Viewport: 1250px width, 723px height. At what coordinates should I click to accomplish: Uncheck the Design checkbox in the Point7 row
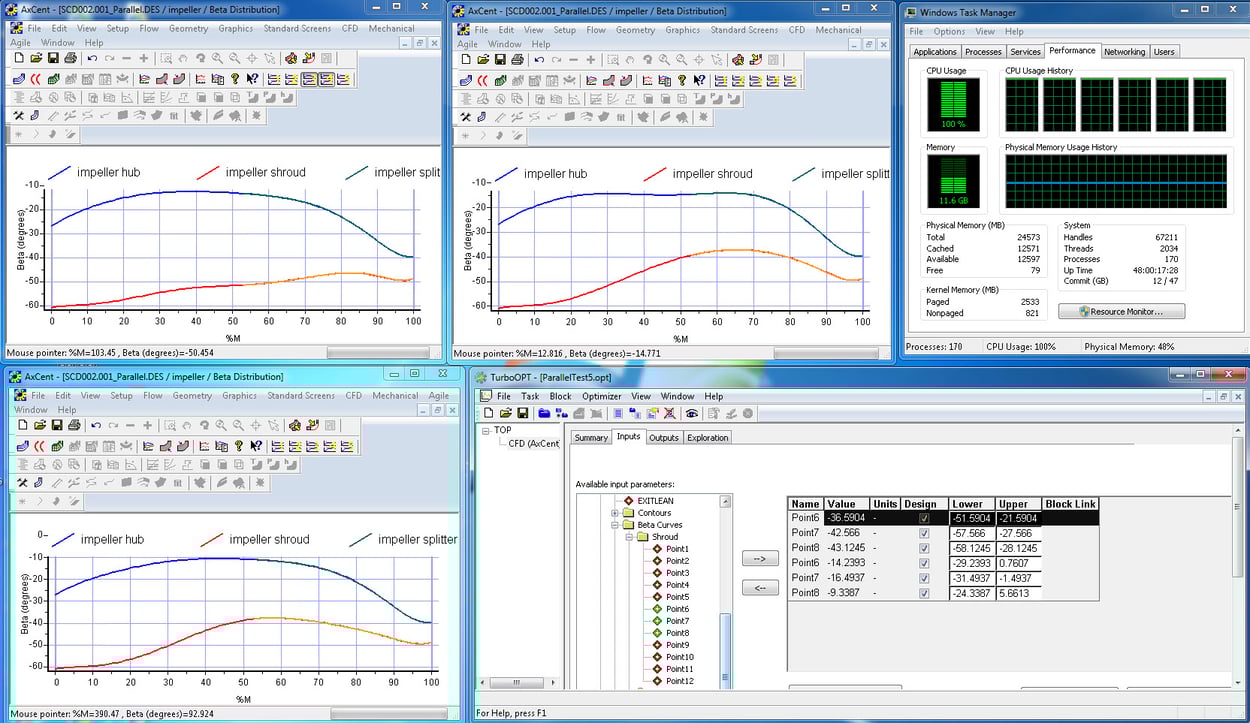coord(924,533)
